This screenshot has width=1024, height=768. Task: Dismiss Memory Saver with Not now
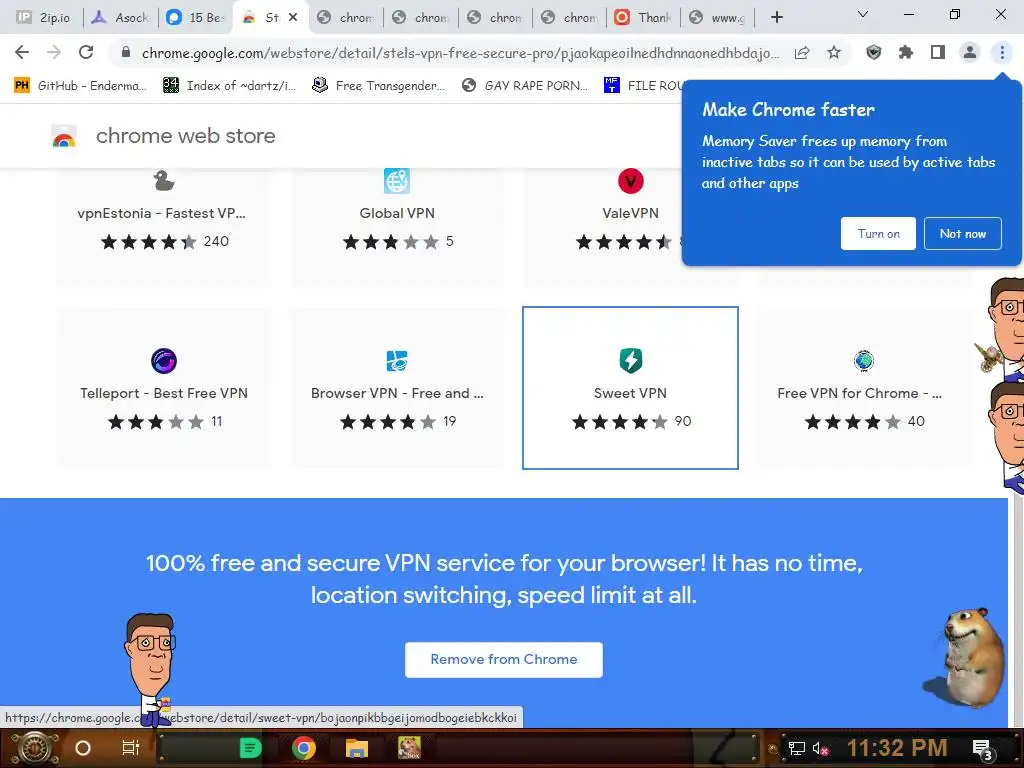pos(963,233)
